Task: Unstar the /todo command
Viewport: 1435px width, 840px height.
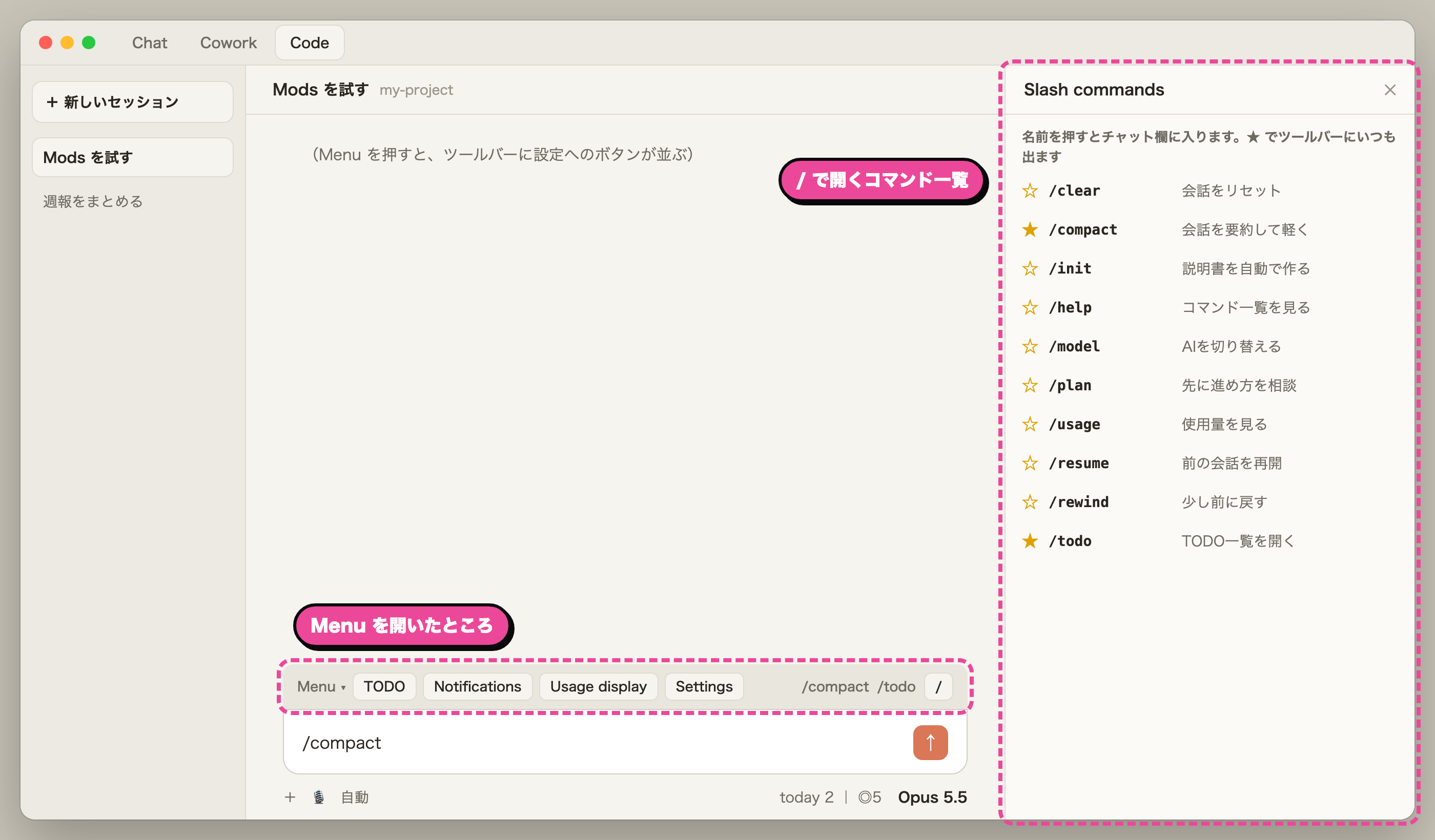Action: tap(1030, 541)
